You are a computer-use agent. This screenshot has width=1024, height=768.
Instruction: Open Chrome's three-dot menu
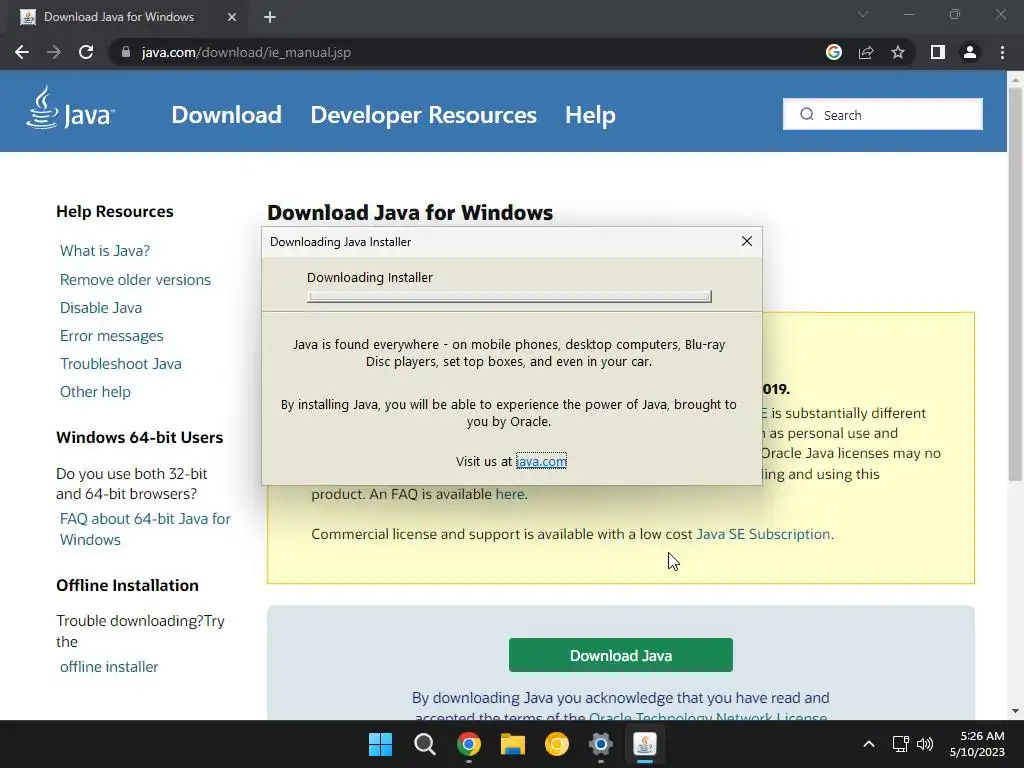1002,52
